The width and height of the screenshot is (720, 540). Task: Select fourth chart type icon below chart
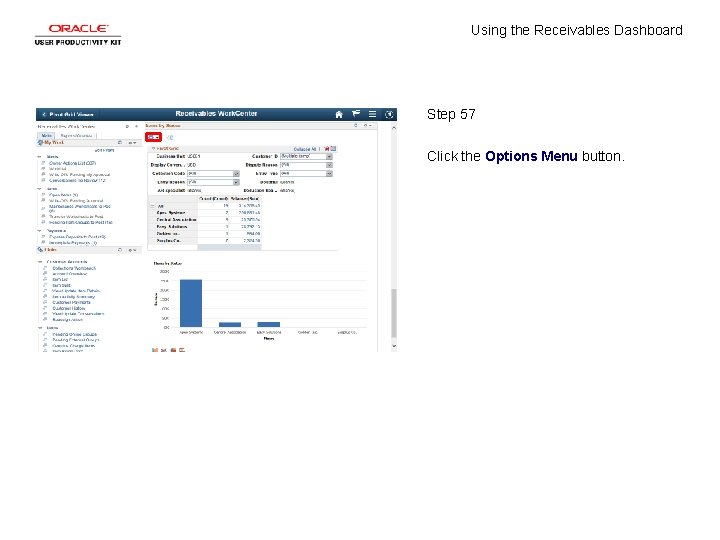point(182,350)
